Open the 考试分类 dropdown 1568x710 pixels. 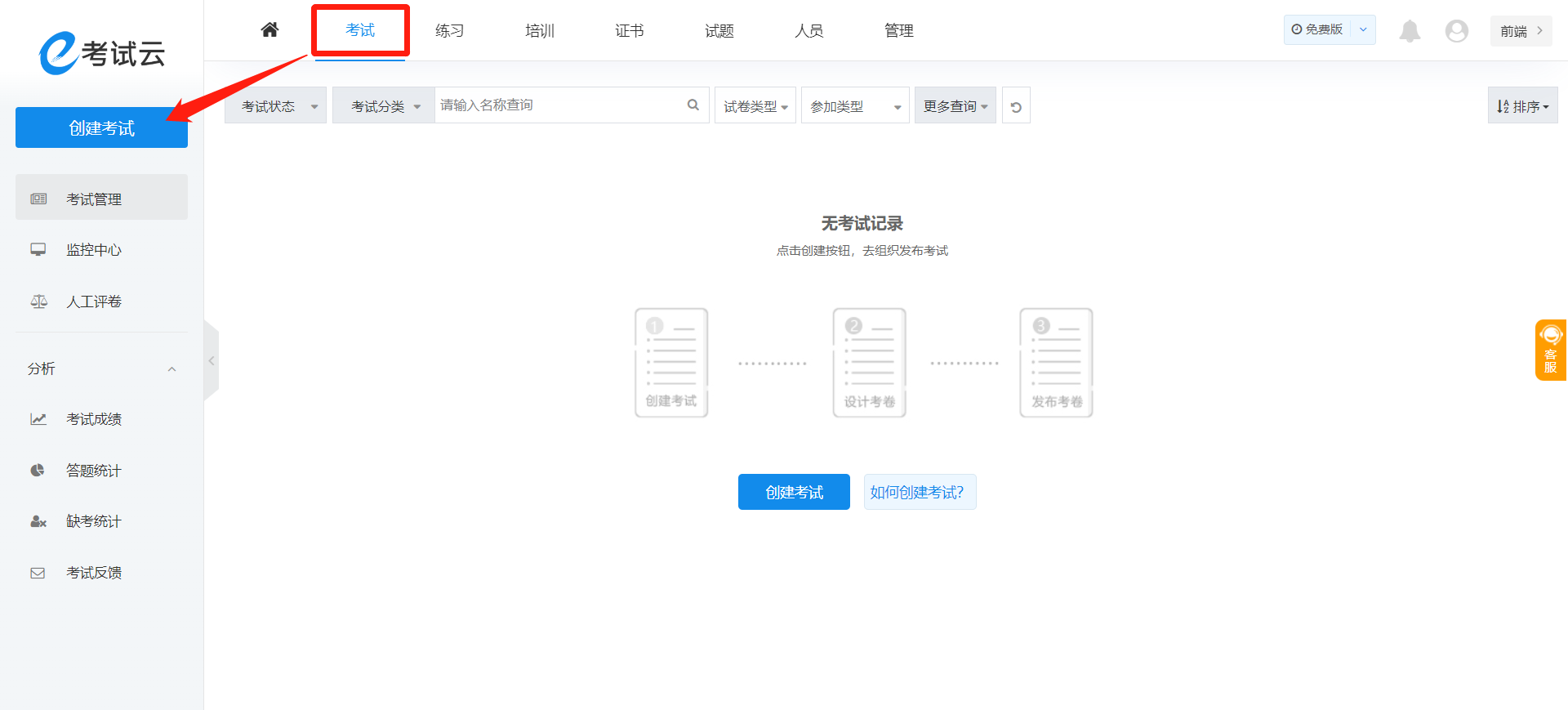point(384,106)
